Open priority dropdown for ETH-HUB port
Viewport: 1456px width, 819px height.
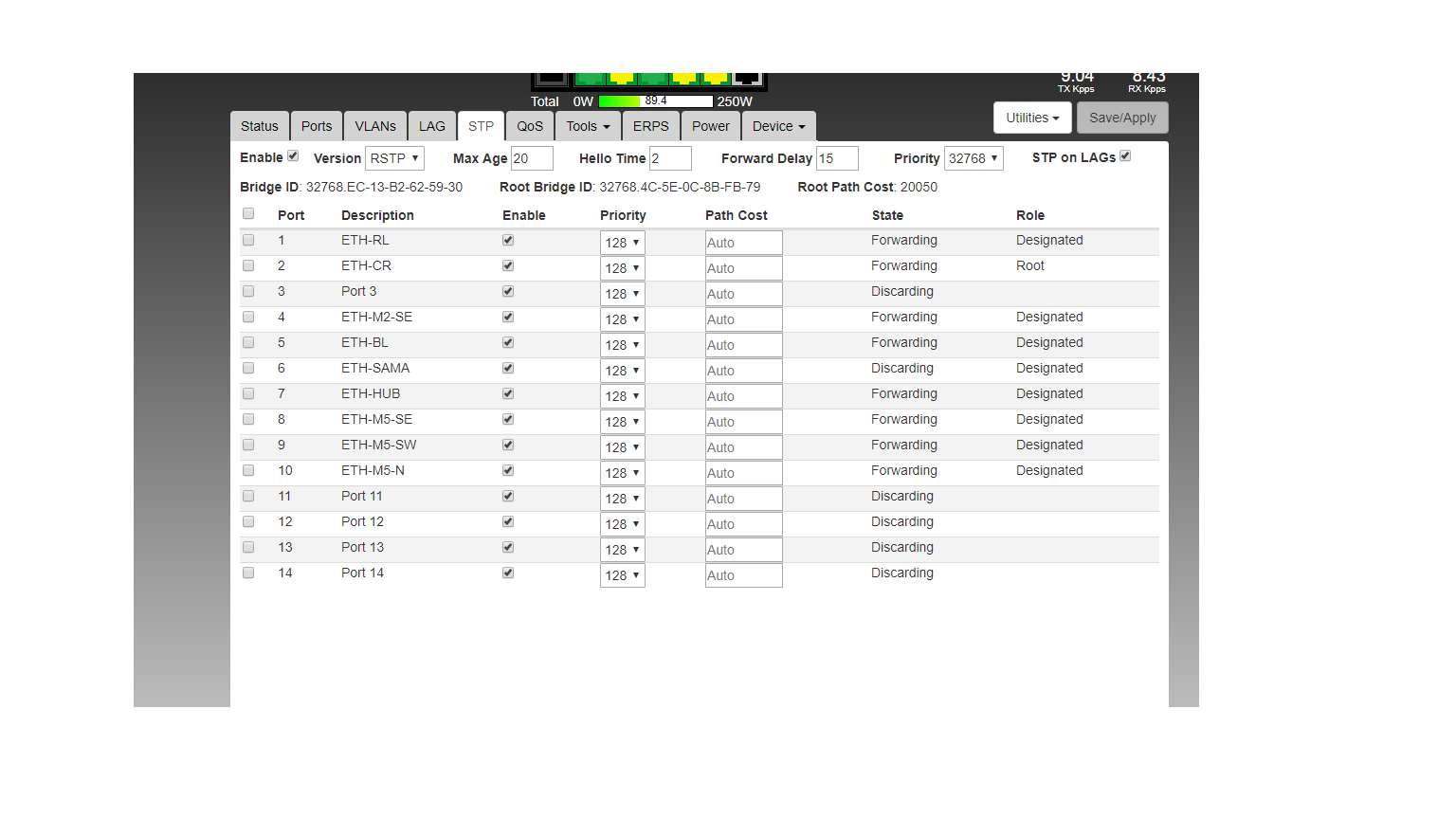(622, 396)
